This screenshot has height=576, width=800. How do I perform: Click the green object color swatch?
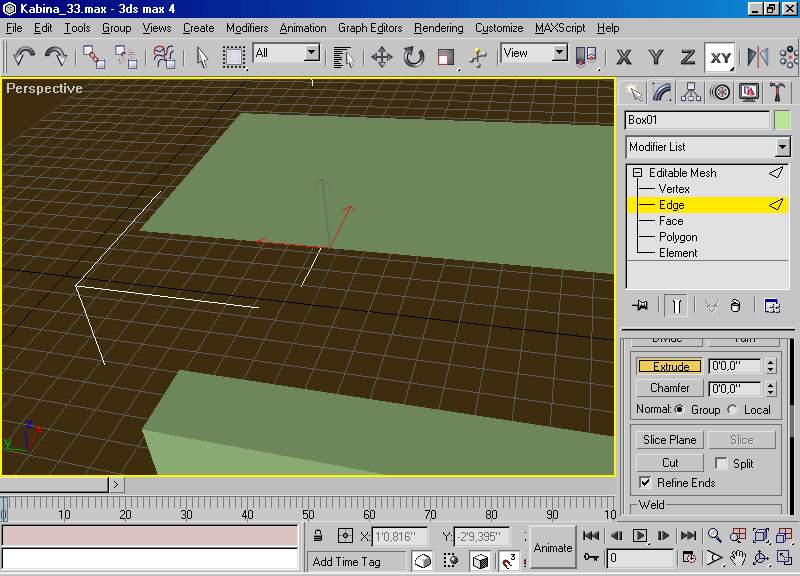[782, 120]
